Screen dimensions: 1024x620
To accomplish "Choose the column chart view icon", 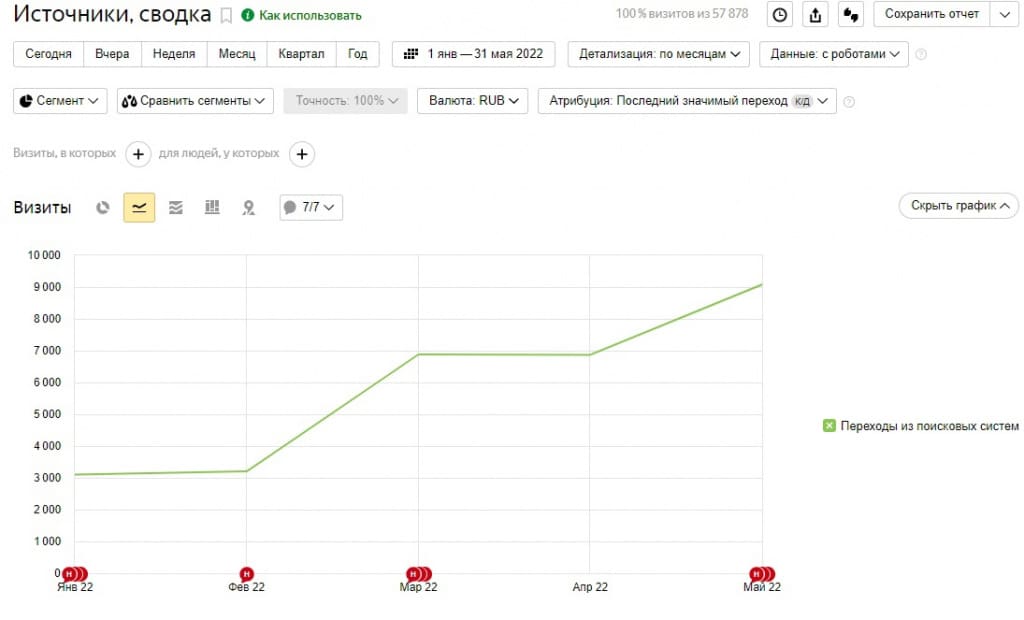I will (212, 208).
